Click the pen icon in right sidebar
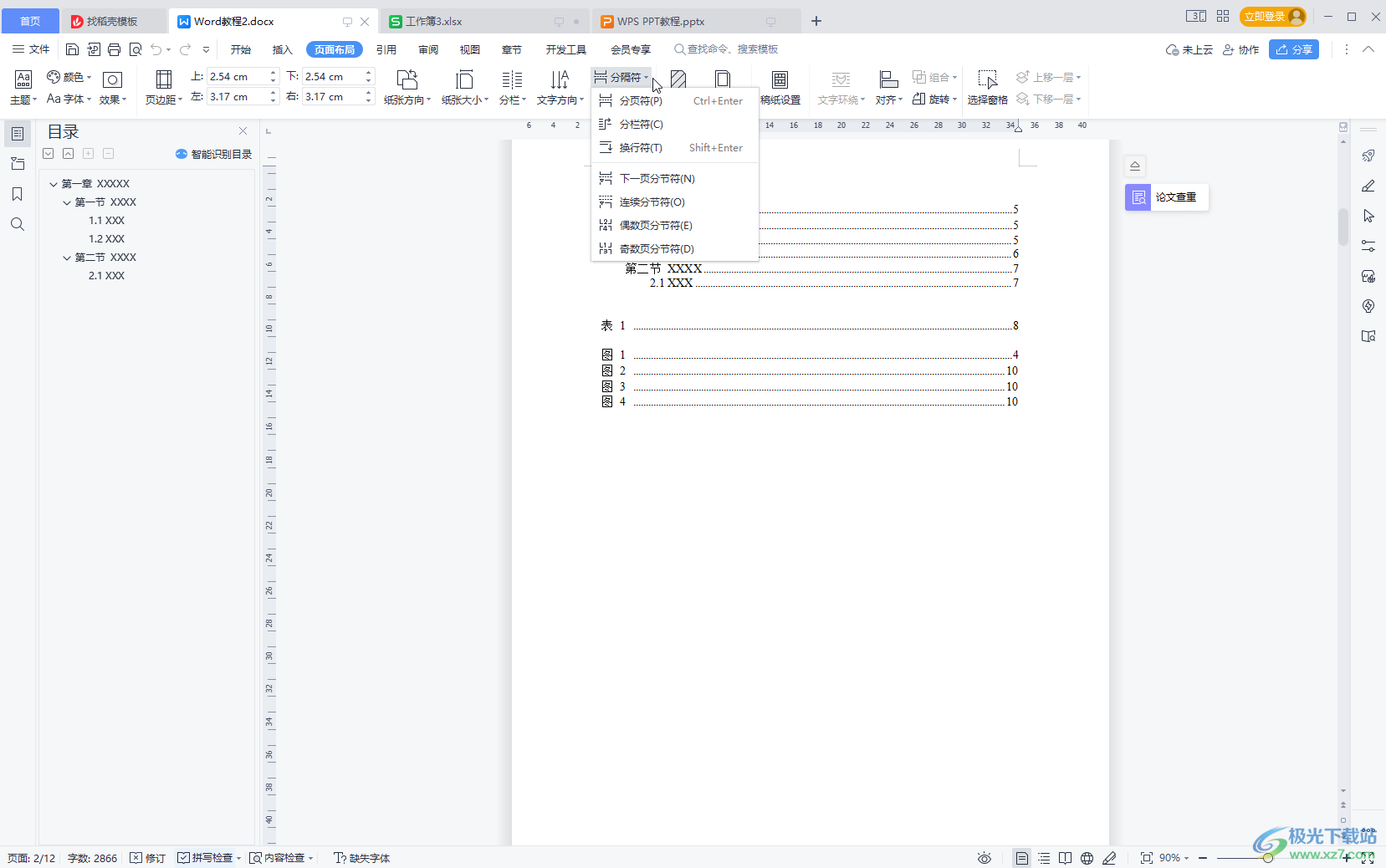Screen dimensions: 1386x868 point(1368,186)
